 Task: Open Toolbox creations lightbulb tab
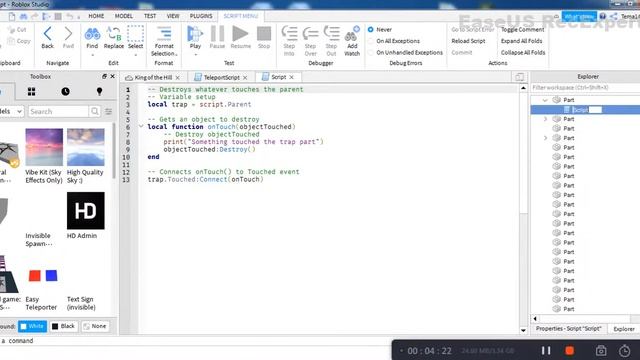point(99,91)
